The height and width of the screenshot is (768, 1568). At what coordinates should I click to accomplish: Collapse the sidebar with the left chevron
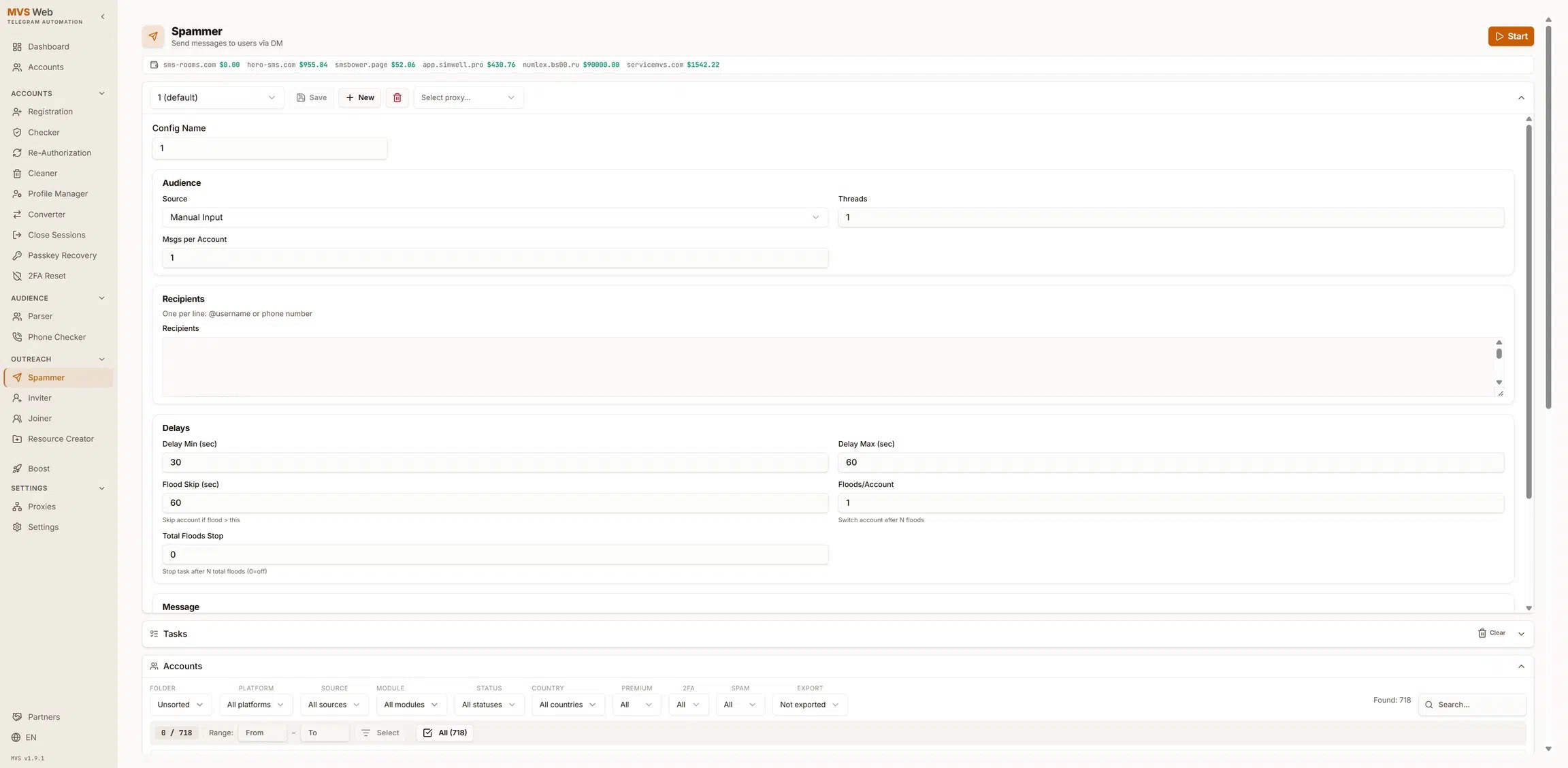[x=103, y=16]
